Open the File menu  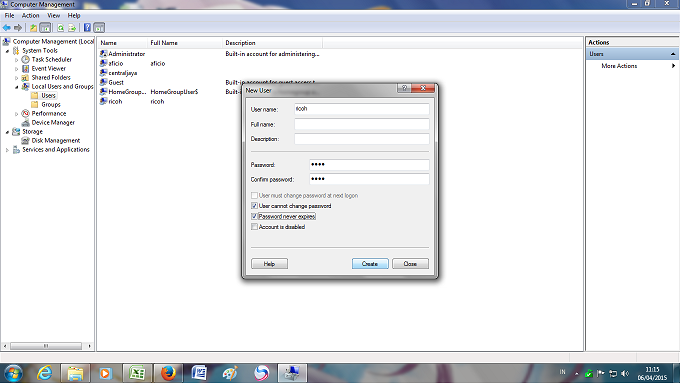(9, 15)
